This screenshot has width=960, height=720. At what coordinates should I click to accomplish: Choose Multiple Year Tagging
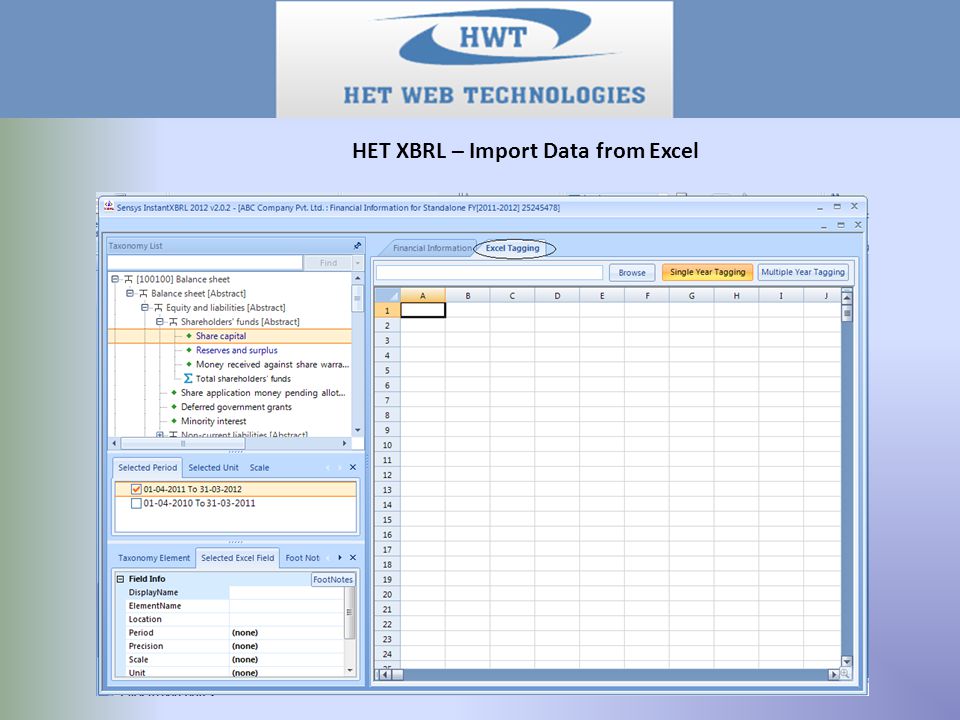coord(803,272)
